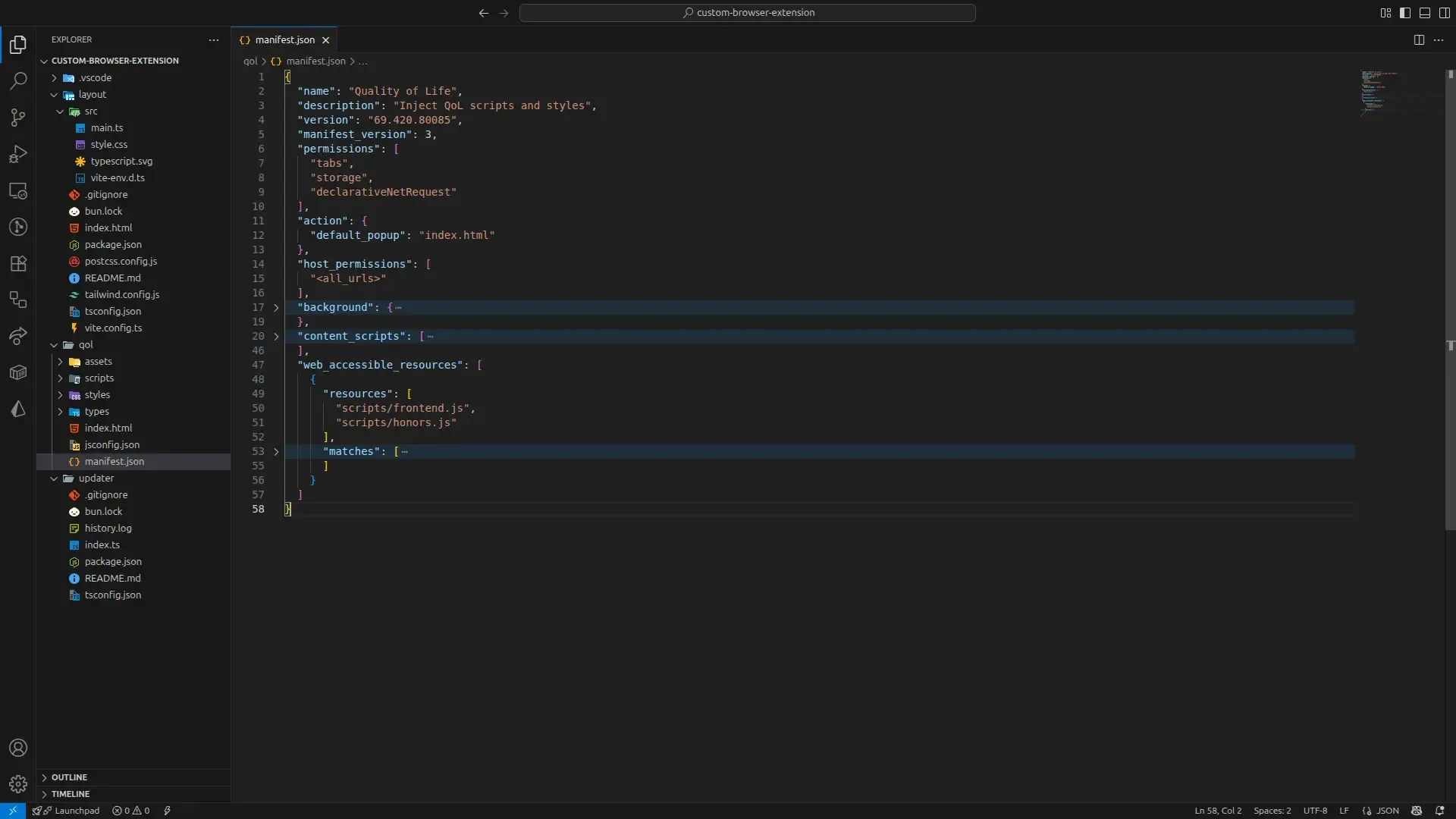
Task: Click the errors and warnings counter
Action: [130, 811]
